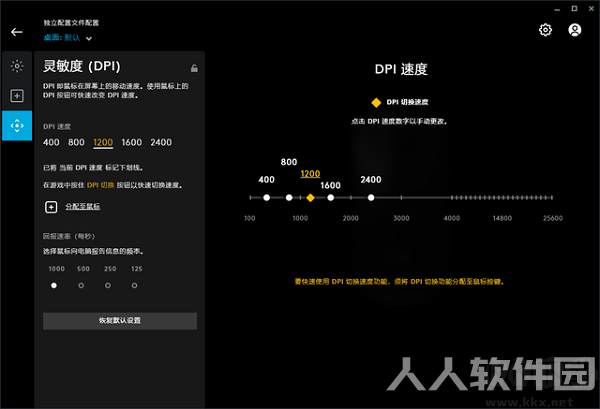Choose 400 in the DPI speed list
The image size is (600, 409).
point(51,142)
